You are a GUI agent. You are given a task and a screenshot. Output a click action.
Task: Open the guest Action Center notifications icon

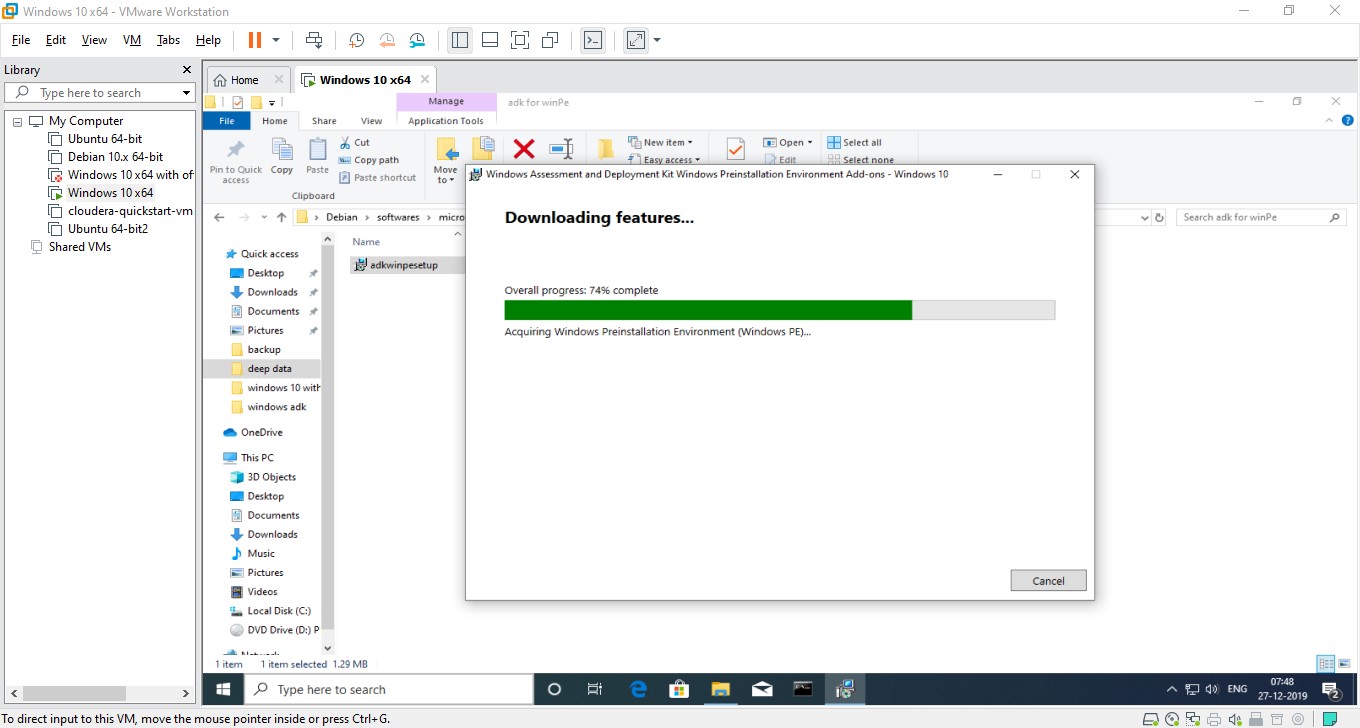(x=1331, y=689)
